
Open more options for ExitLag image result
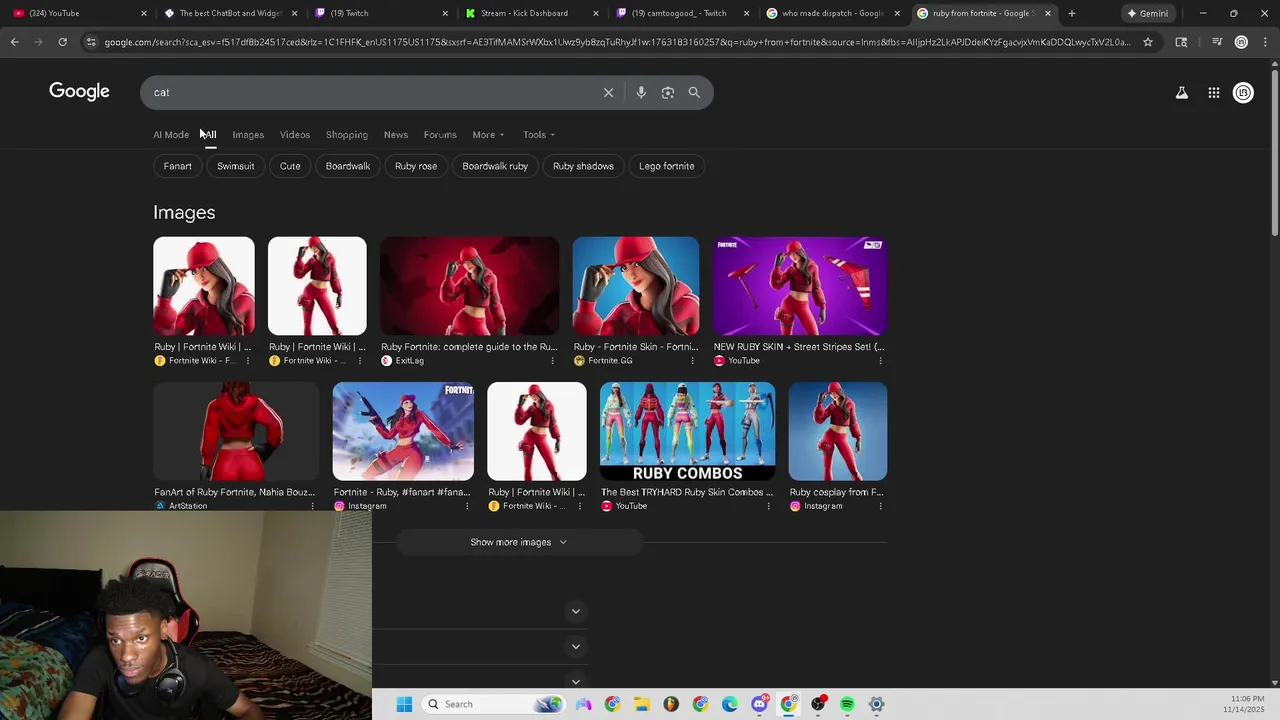click(552, 361)
